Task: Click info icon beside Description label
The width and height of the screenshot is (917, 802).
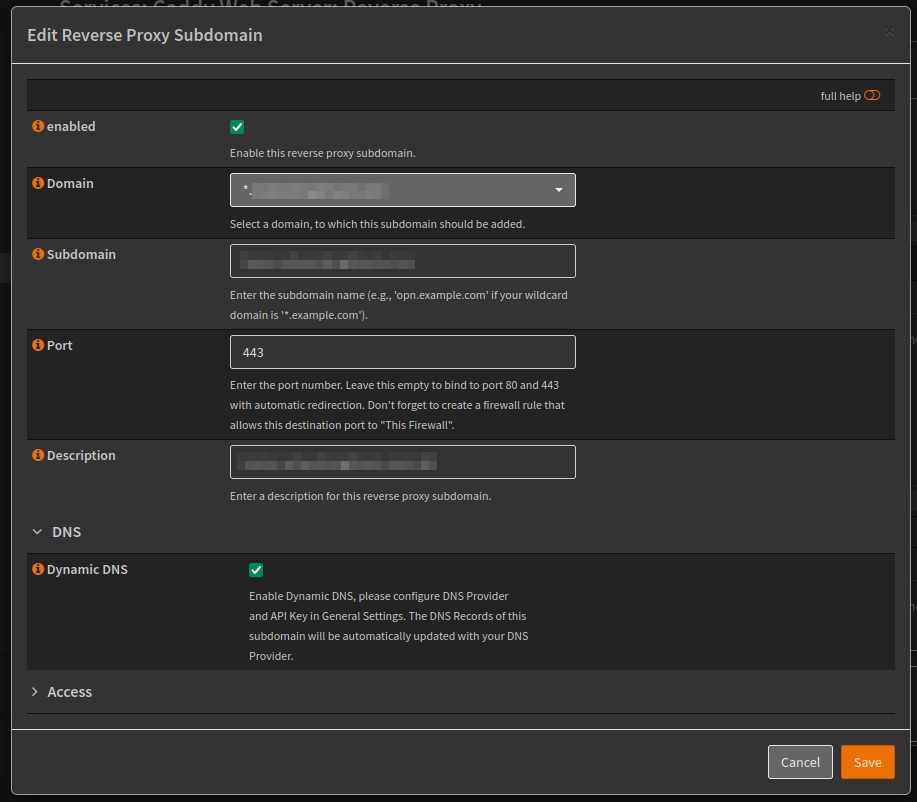Action: (x=38, y=456)
